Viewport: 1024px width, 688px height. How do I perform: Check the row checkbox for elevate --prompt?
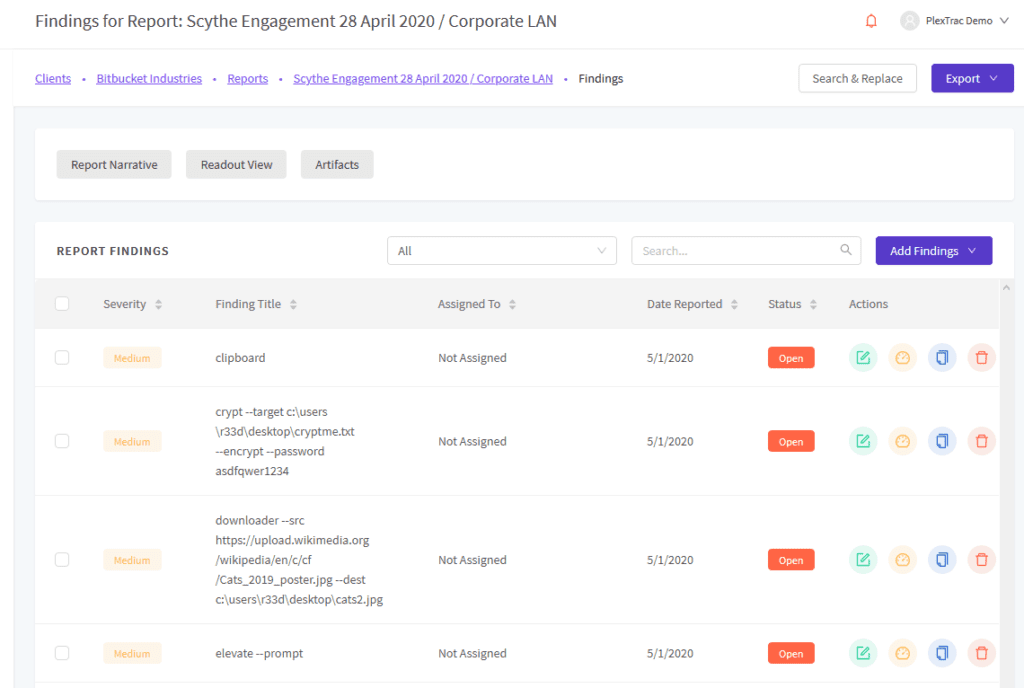pos(62,653)
